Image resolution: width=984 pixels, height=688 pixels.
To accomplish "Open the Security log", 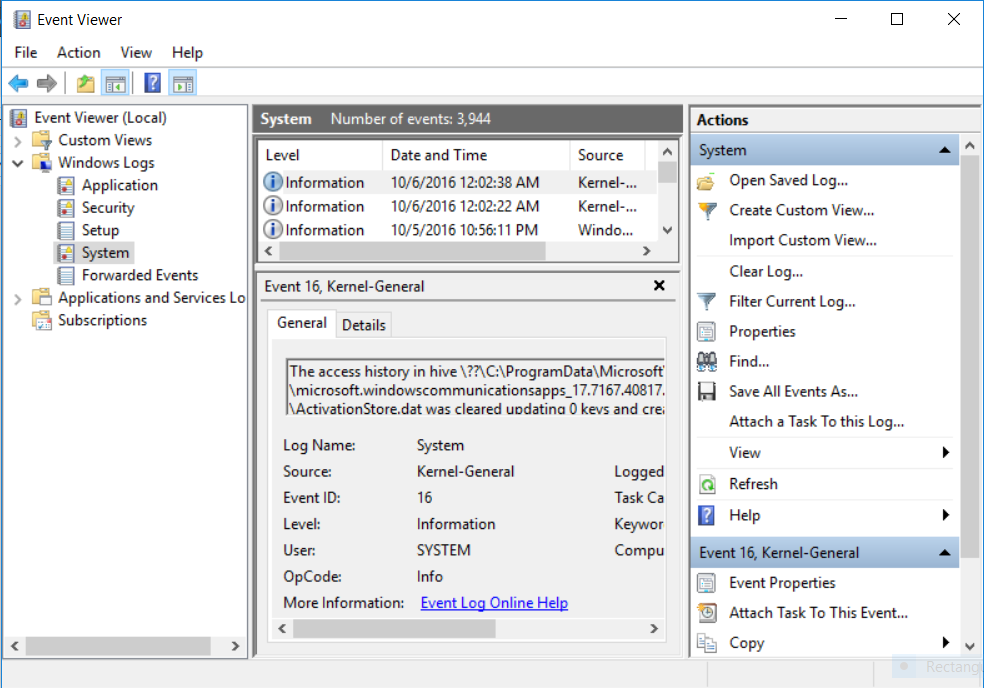I will click(108, 208).
